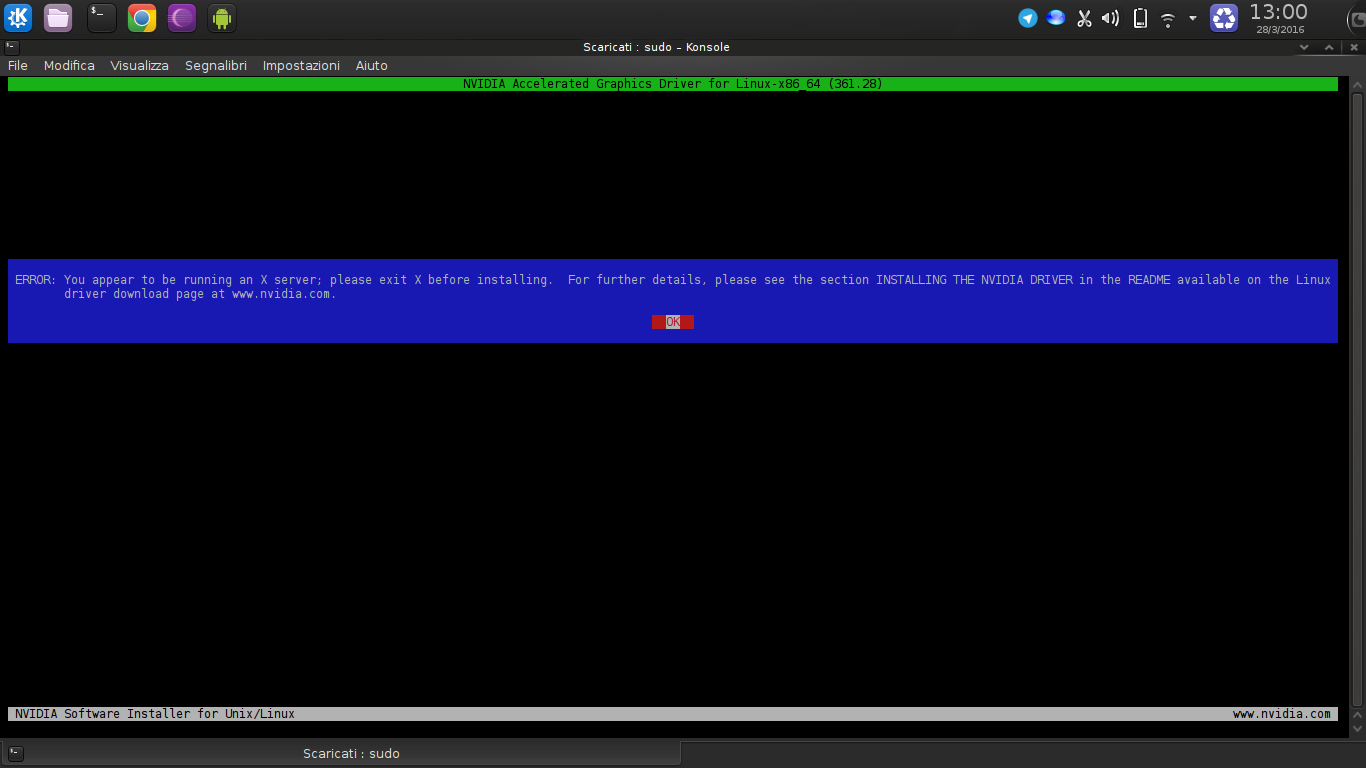Open the Modifica menu

[x=69, y=65]
